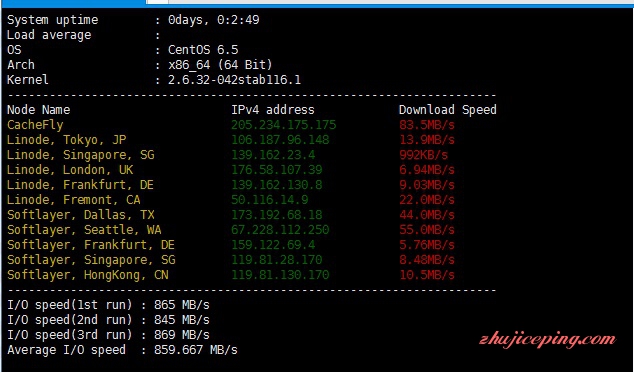Click the I/O speed(2nd run) value 845 MB/s

point(182,320)
